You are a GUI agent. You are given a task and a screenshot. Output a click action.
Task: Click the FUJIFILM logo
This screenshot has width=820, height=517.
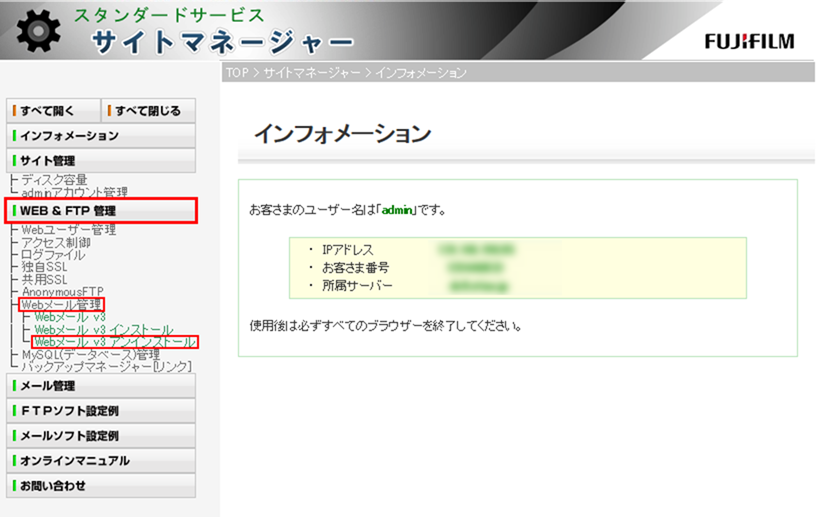749,41
